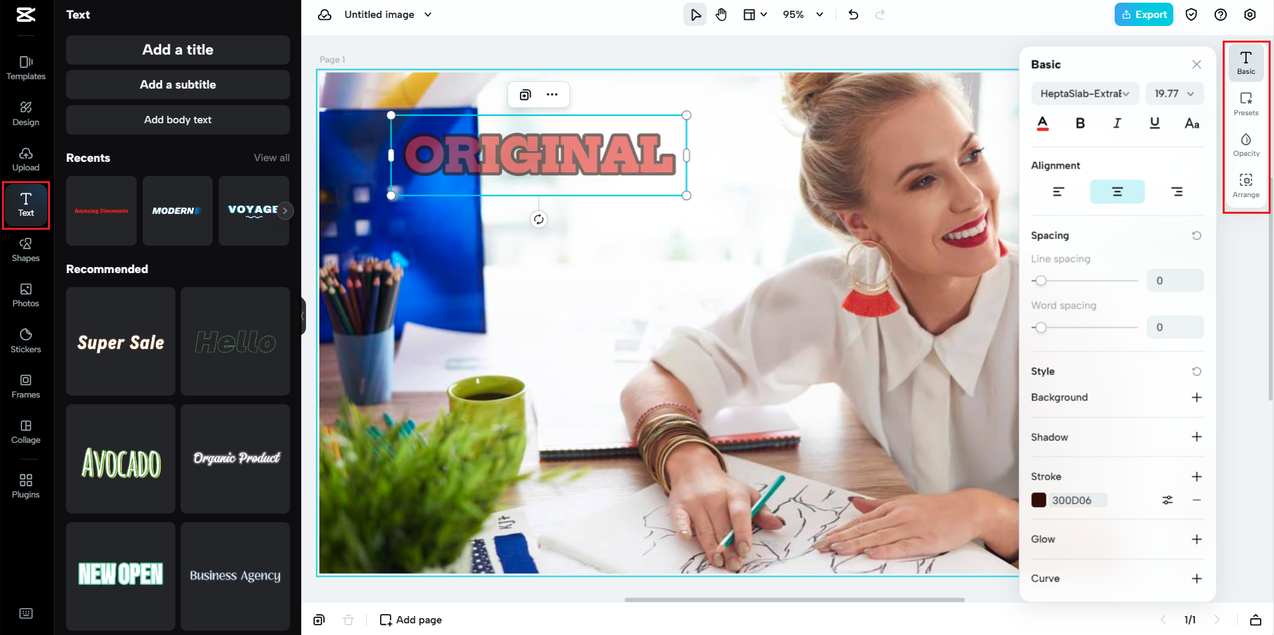Image resolution: width=1274 pixels, height=635 pixels.
Task: Select the pointer cursor tool
Action: [x=695, y=15]
